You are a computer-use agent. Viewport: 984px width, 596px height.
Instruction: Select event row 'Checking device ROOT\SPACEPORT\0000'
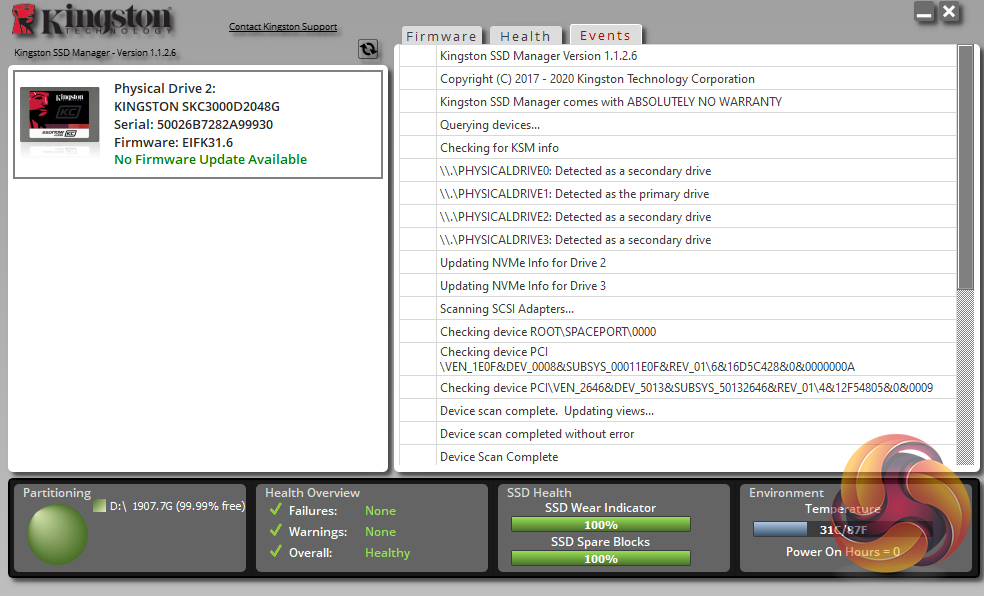(678, 332)
